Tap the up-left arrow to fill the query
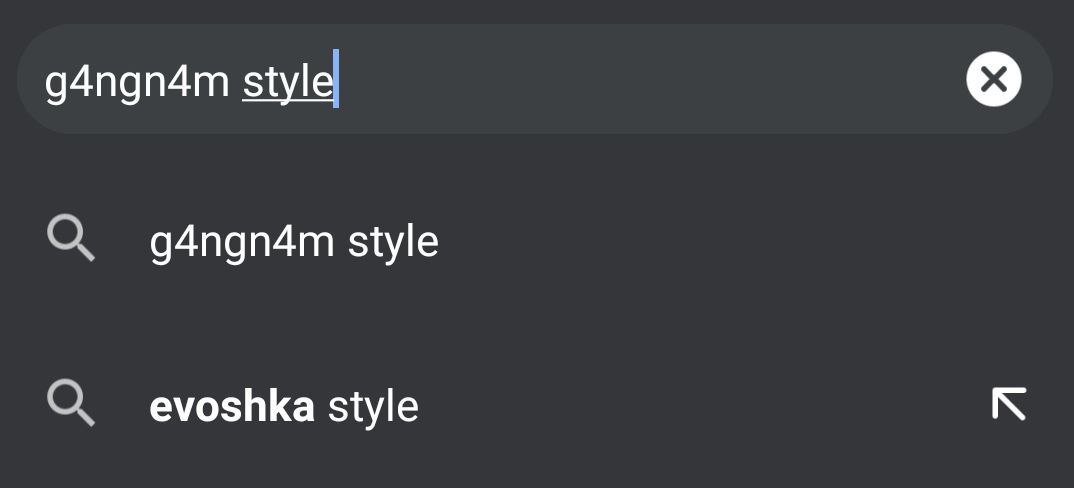This screenshot has width=1074, height=488. point(1009,404)
